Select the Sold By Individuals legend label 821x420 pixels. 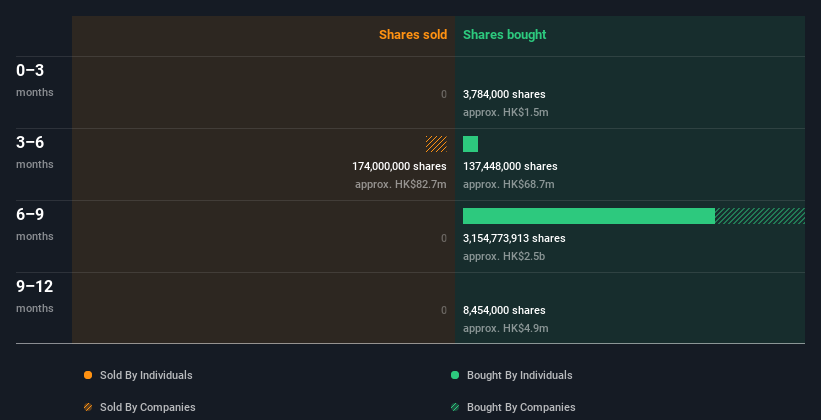tap(146, 375)
